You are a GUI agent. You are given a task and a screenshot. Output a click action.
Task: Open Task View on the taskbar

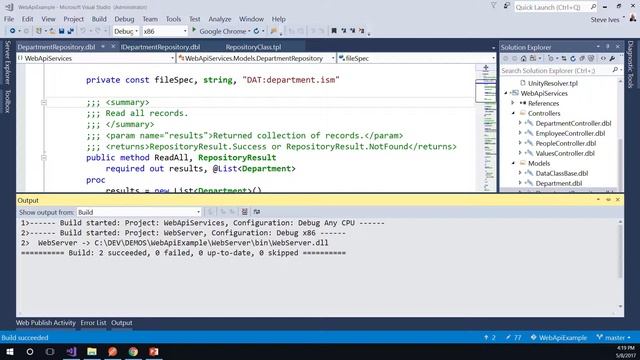click(50, 351)
